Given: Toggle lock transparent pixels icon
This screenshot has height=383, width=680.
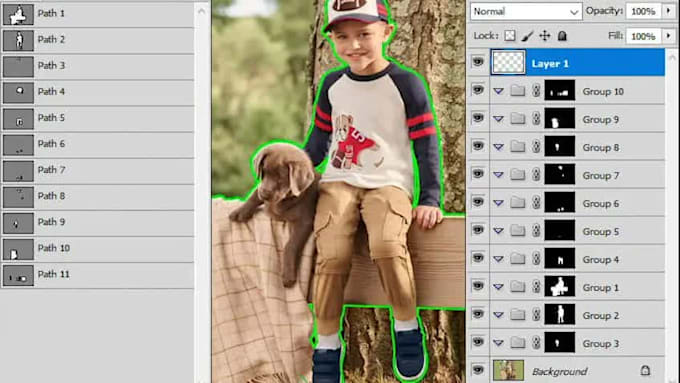Looking at the screenshot, I should click(x=510, y=36).
